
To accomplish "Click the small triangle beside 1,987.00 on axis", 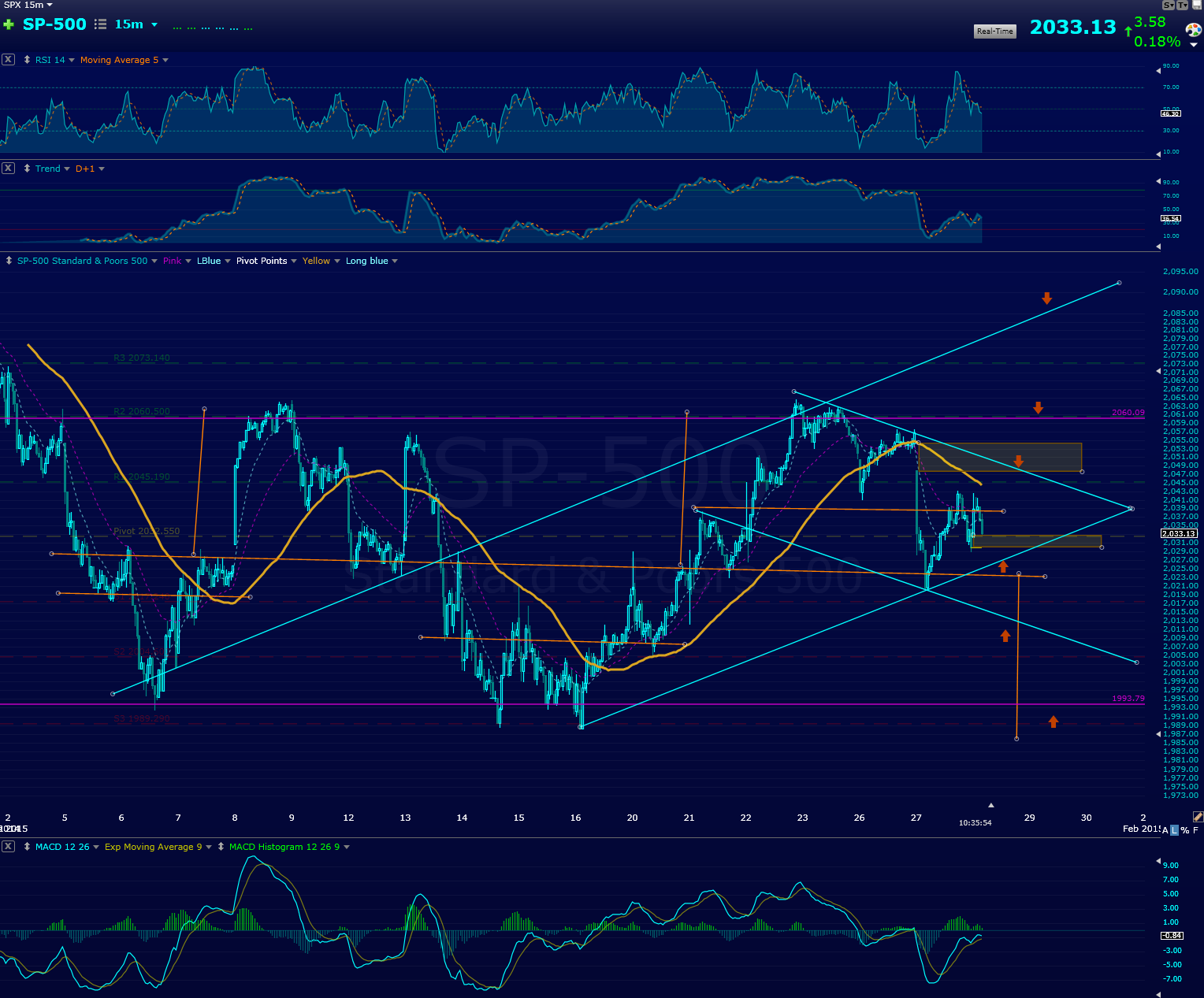I will click(x=1158, y=734).
